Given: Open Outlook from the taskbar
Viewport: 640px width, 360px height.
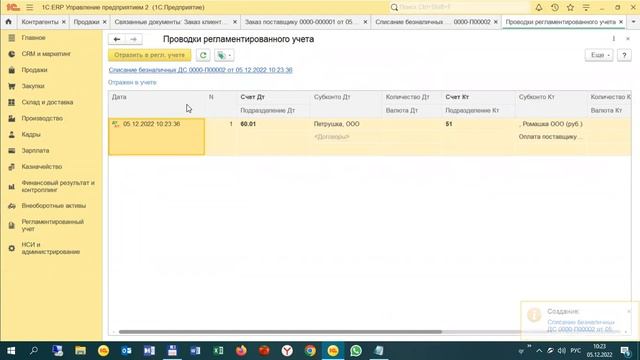Looking at the screenshot, I should click(126, 351).
